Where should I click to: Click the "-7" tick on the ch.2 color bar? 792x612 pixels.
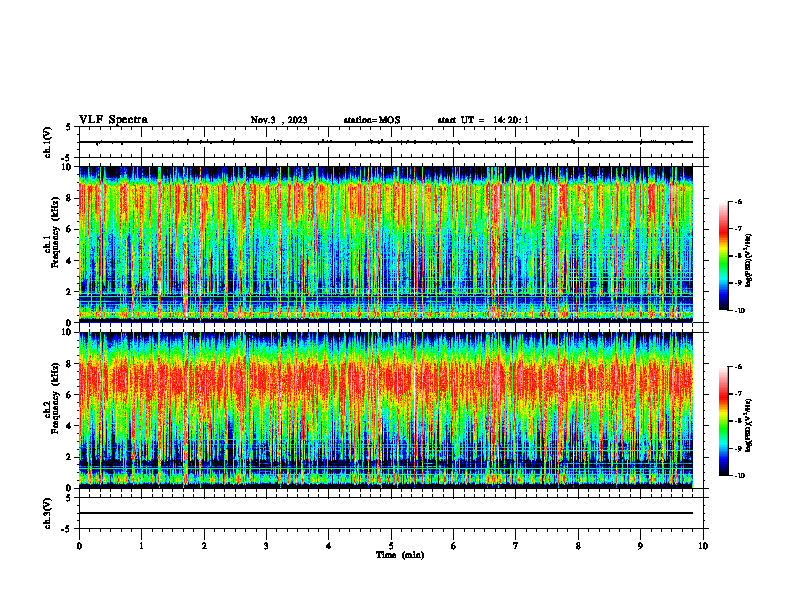tap(738, 394)
